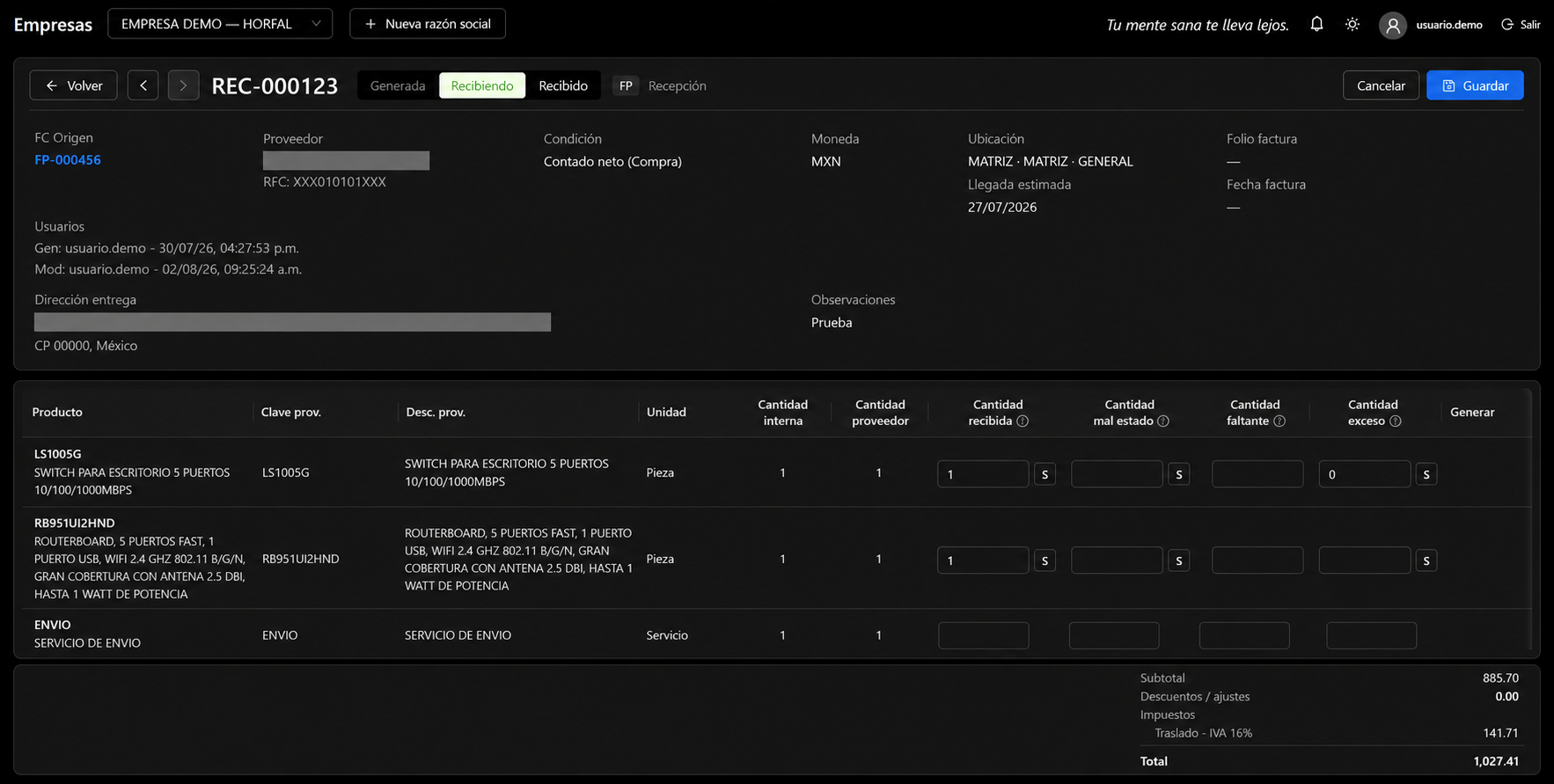
Task: Open the EMPRESA DEMO — HORFAL company dropdown
Action: [x=220, y=24]
